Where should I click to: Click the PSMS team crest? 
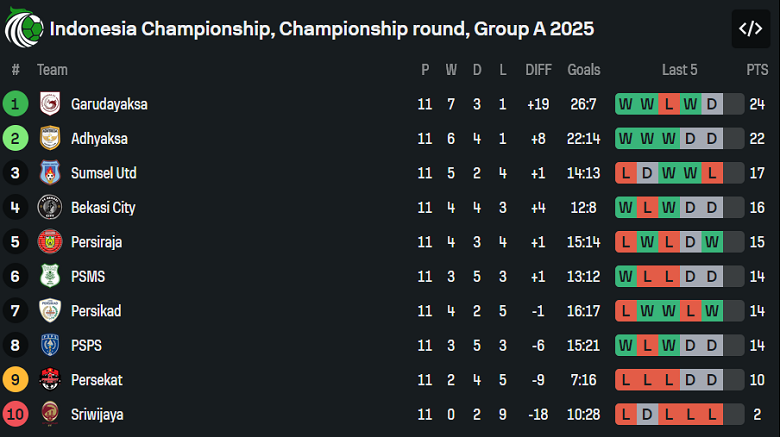[x=50, y=276]
